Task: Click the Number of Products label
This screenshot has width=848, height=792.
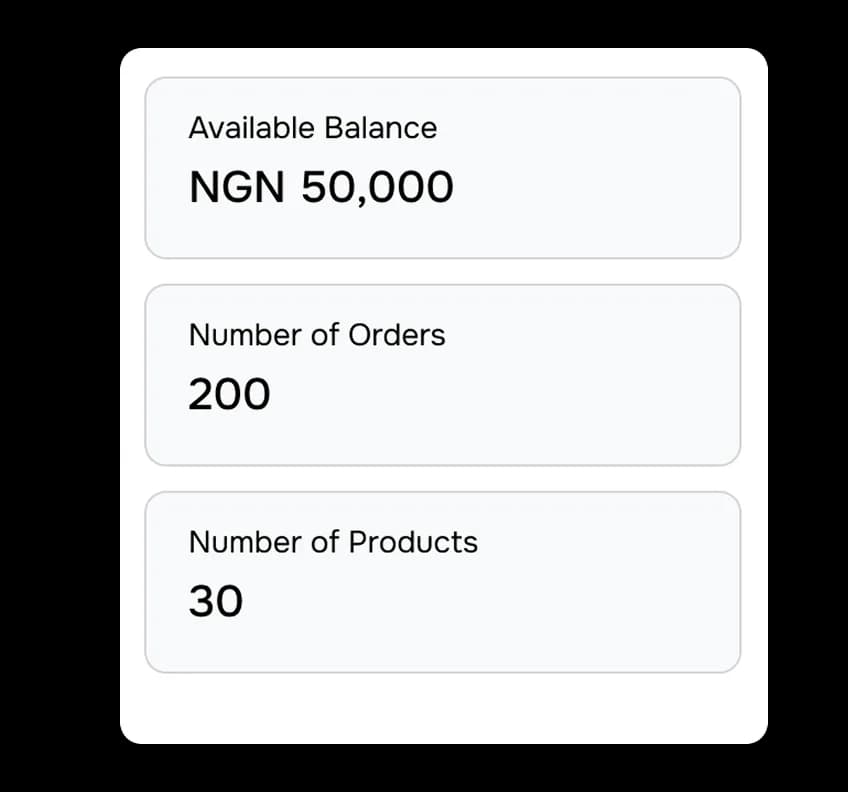Action: point(333,542)
